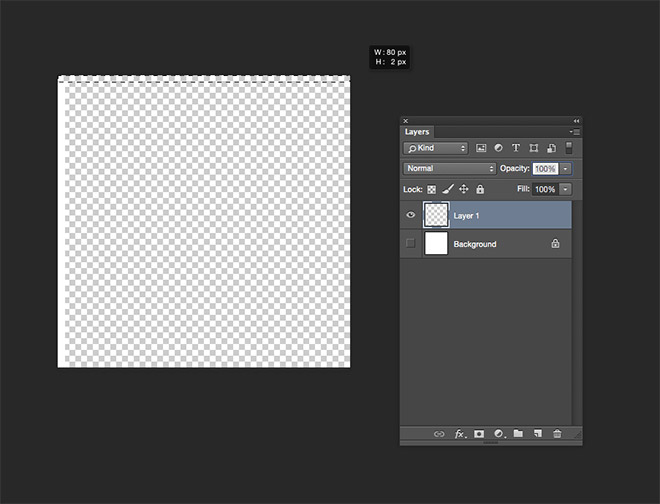
Task: Create a new adjustment layer
Action: (498, 434)
